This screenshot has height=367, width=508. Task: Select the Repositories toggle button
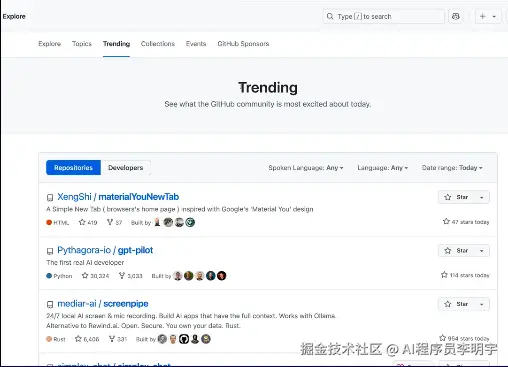[x=73, y=167]
